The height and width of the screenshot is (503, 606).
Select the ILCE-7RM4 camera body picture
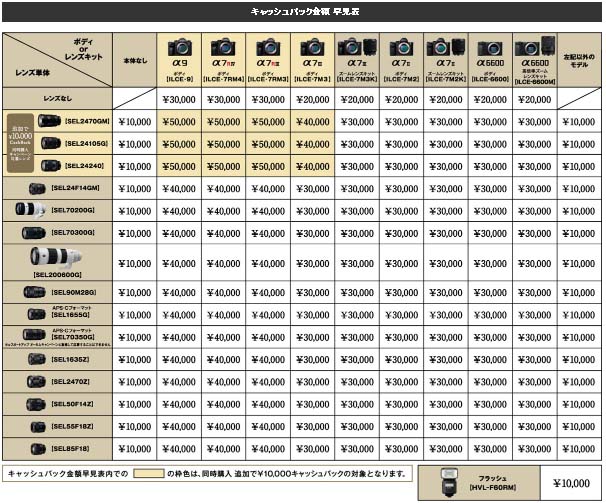pyautogui.click(x=223, y=47)
